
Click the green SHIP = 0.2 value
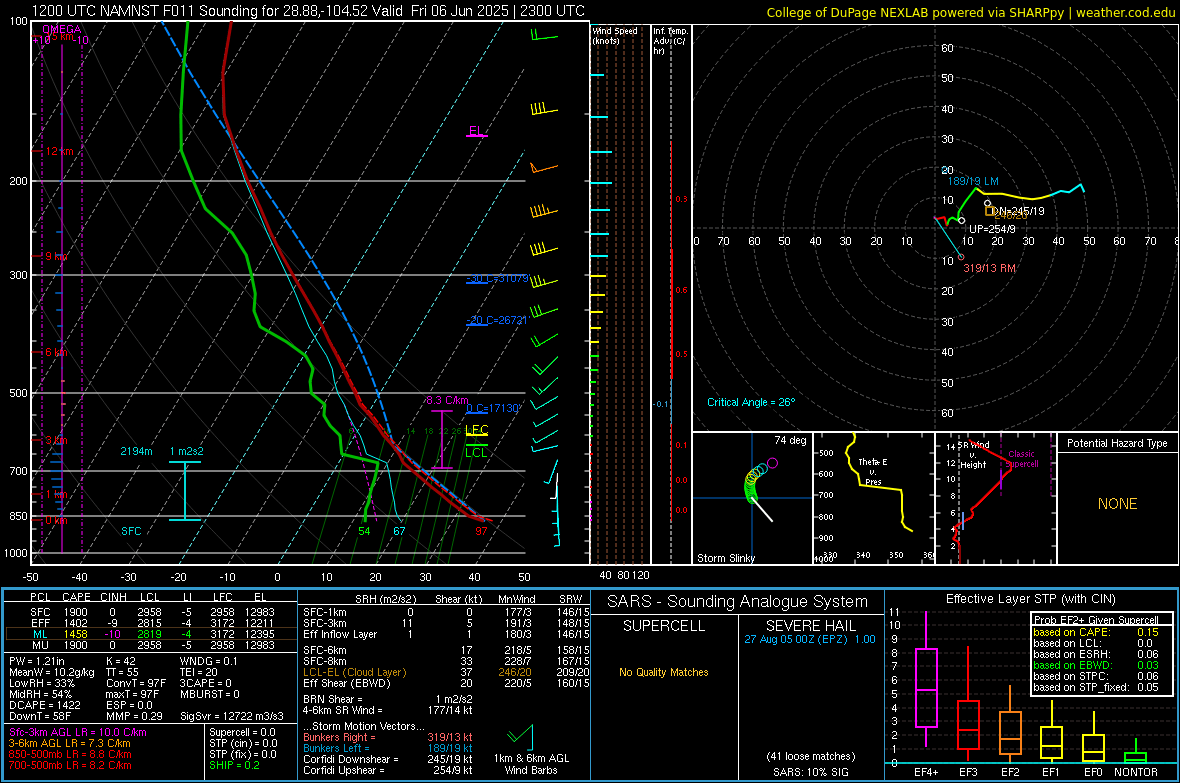[x=234, y=765]
